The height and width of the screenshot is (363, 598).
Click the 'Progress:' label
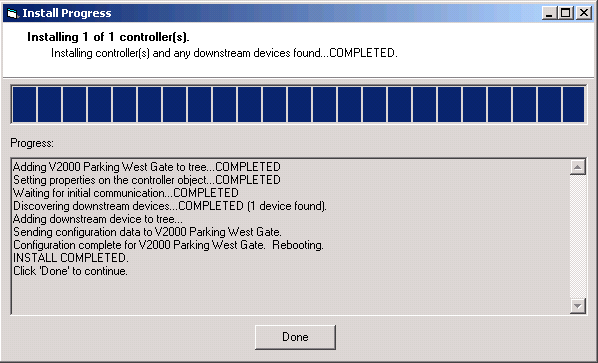tap(32, 143)
